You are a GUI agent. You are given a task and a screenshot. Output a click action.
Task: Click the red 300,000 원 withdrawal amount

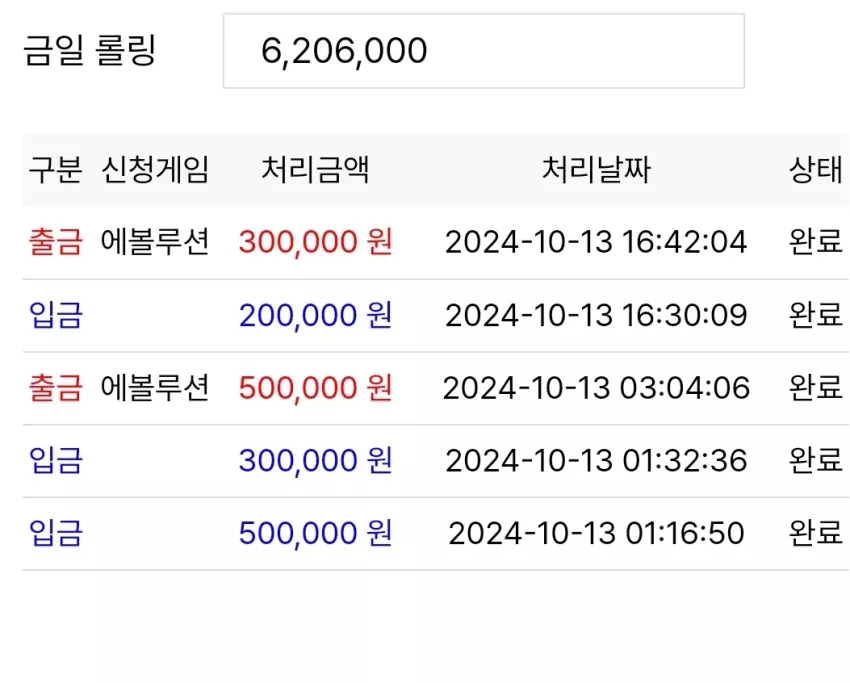tap(315, 242)
